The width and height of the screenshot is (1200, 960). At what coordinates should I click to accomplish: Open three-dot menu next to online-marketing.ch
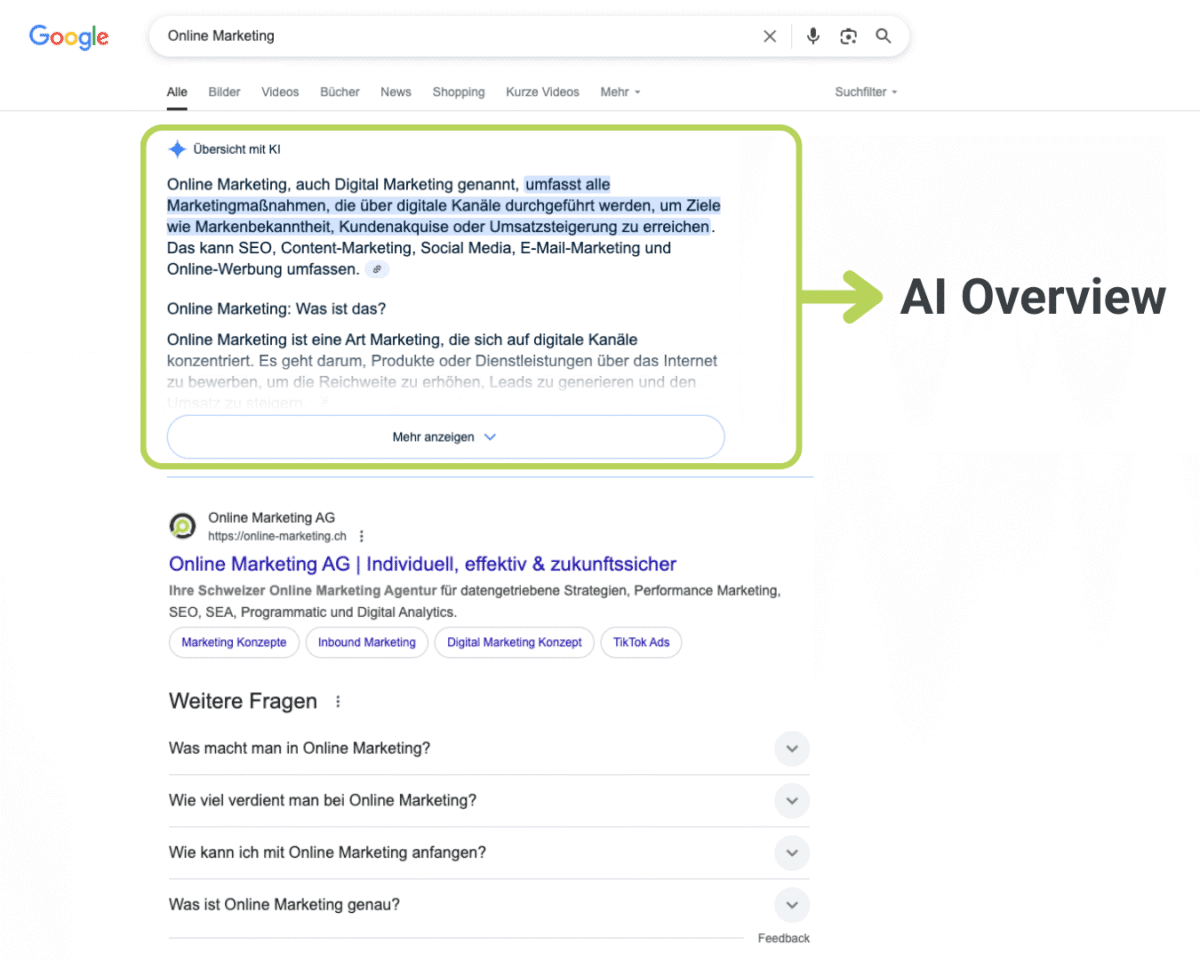pyautogui.click(x=362, y=536)
